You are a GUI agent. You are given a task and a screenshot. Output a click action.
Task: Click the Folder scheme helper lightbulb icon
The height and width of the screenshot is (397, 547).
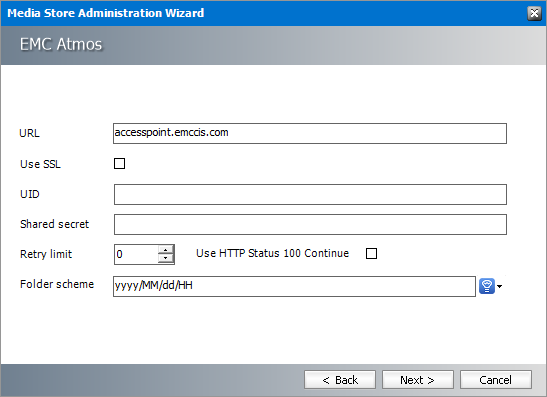tap(487, 286)
